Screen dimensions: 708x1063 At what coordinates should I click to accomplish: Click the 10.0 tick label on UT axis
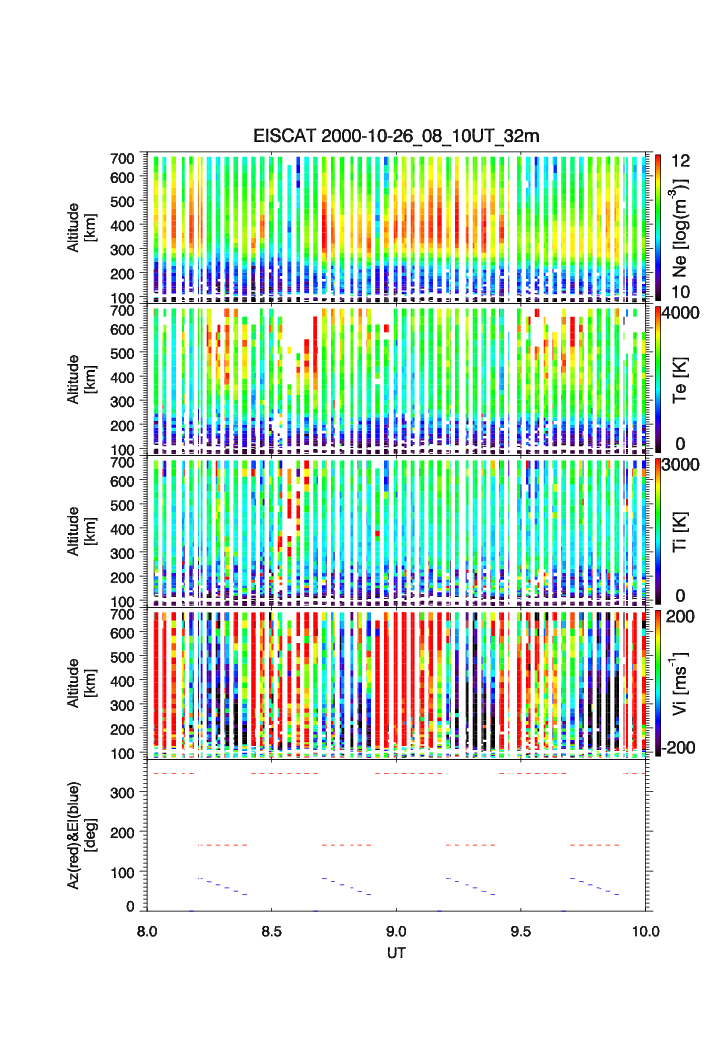645,930
